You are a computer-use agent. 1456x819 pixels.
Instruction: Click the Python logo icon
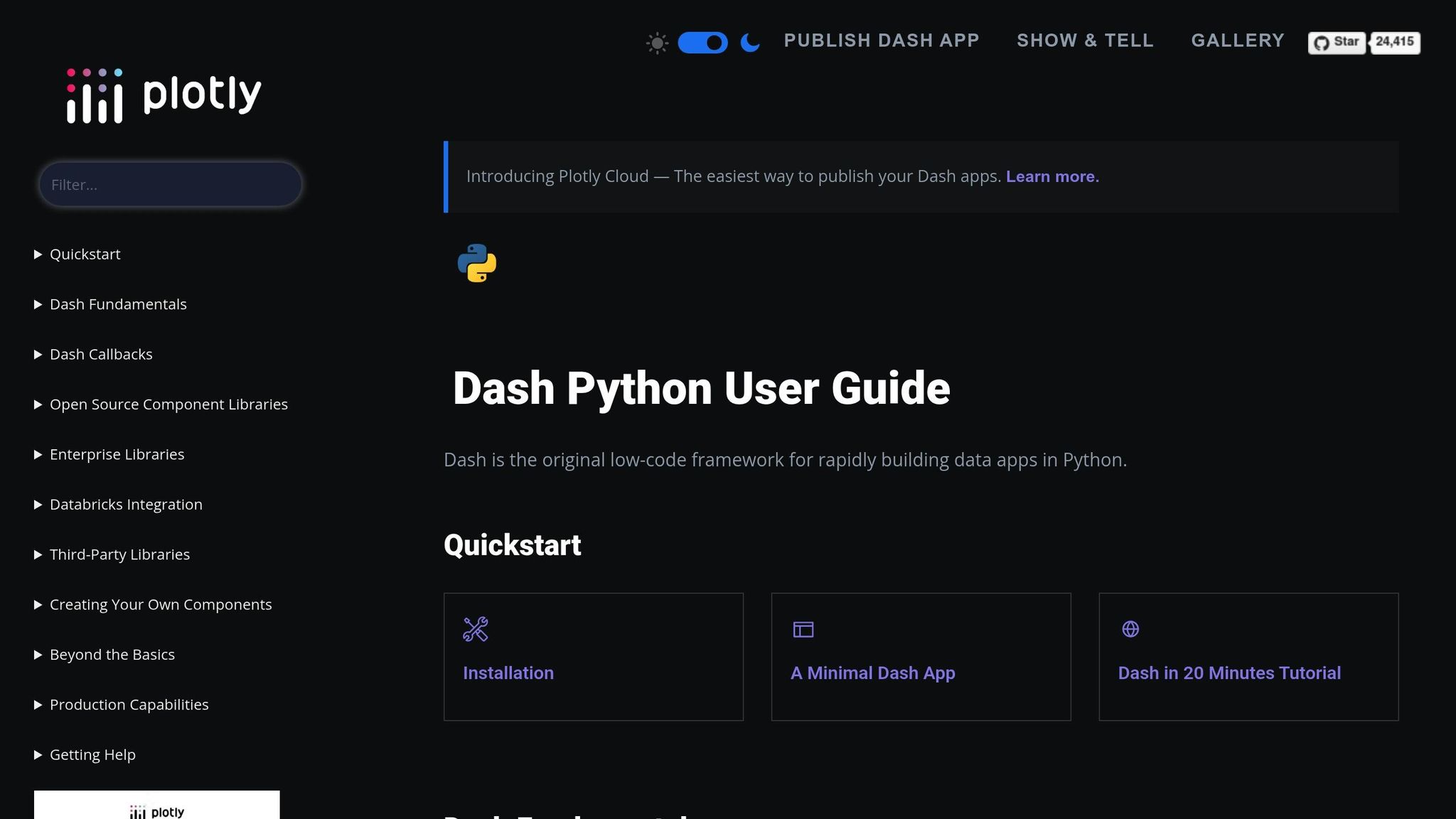(x=477, y=263)
